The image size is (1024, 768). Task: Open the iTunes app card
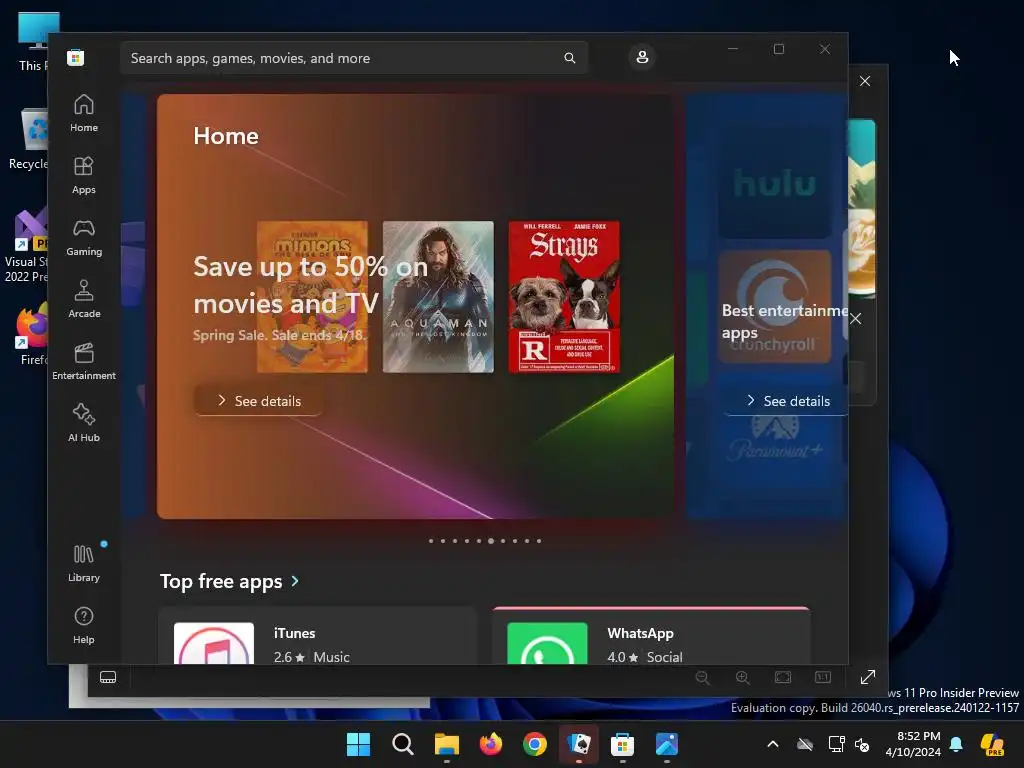click(x=317, y=636)
